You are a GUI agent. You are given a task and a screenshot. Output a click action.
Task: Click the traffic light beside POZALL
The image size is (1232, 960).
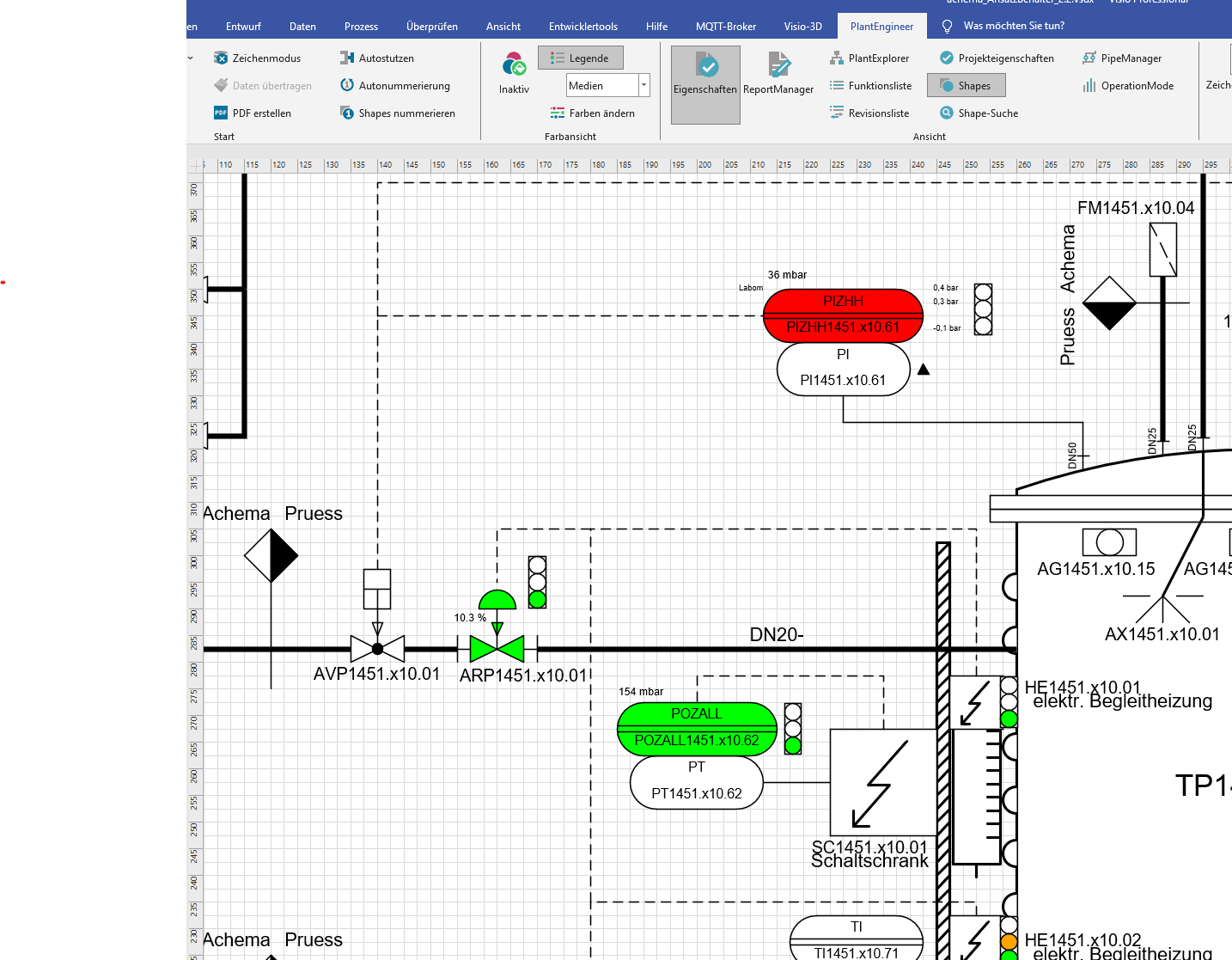click(793, 729)
